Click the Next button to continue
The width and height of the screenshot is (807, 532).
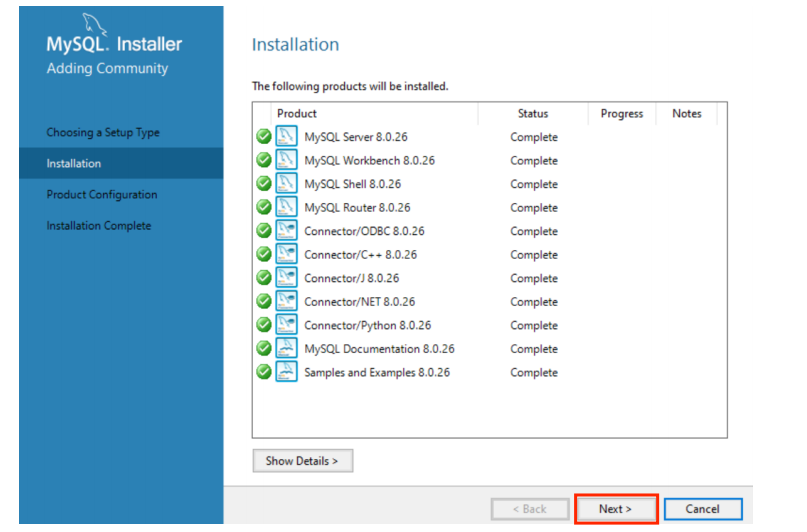[616, 509]
